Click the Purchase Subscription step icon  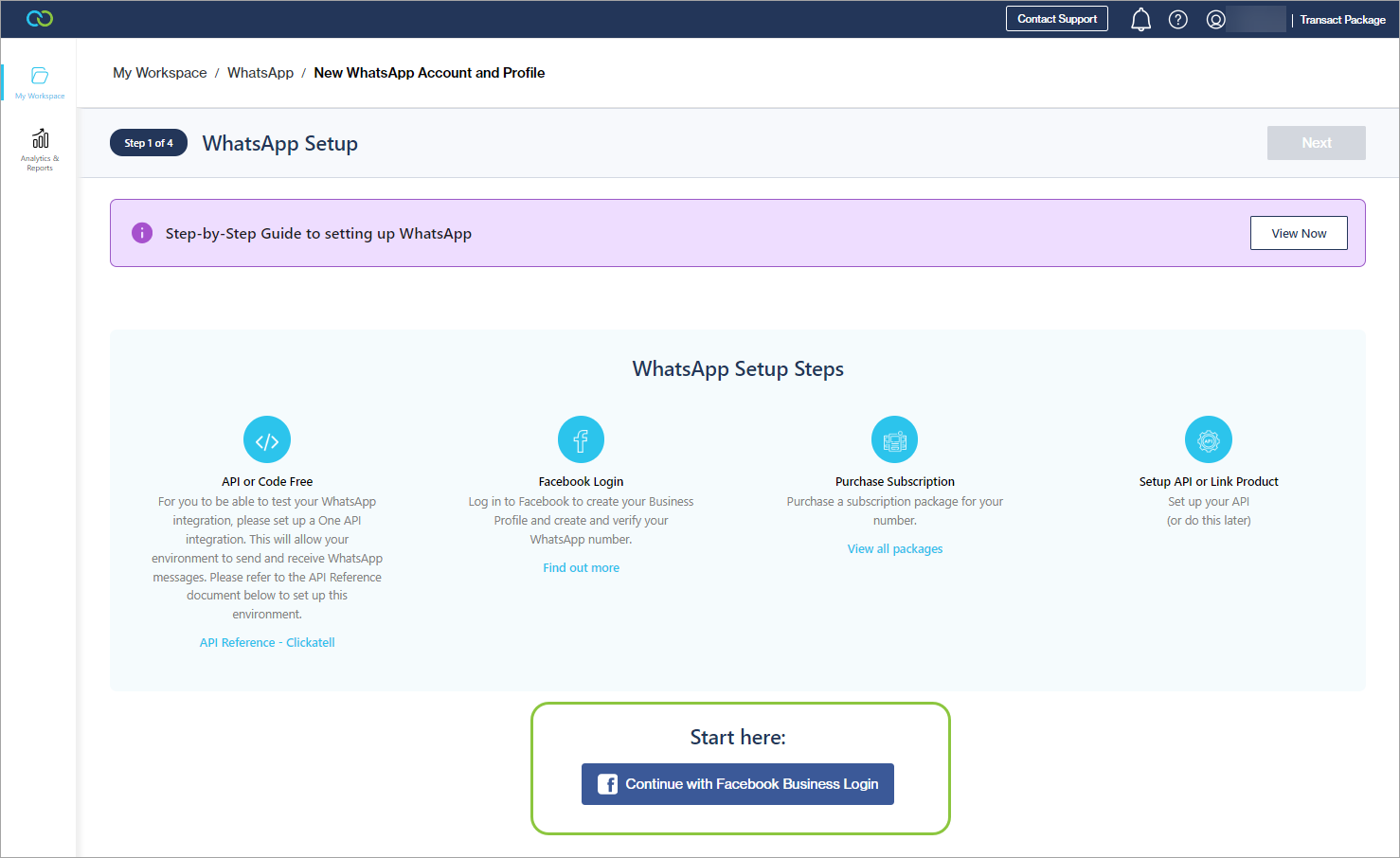click(x=894, y=439)
